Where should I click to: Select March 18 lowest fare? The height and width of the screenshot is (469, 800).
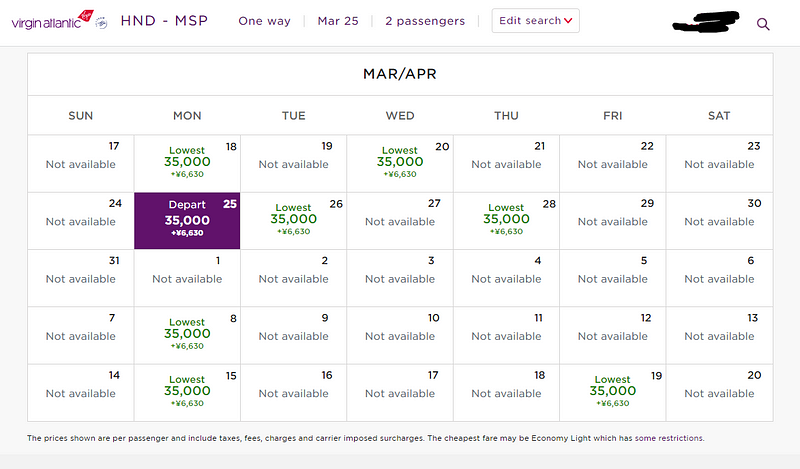(187, 163)
